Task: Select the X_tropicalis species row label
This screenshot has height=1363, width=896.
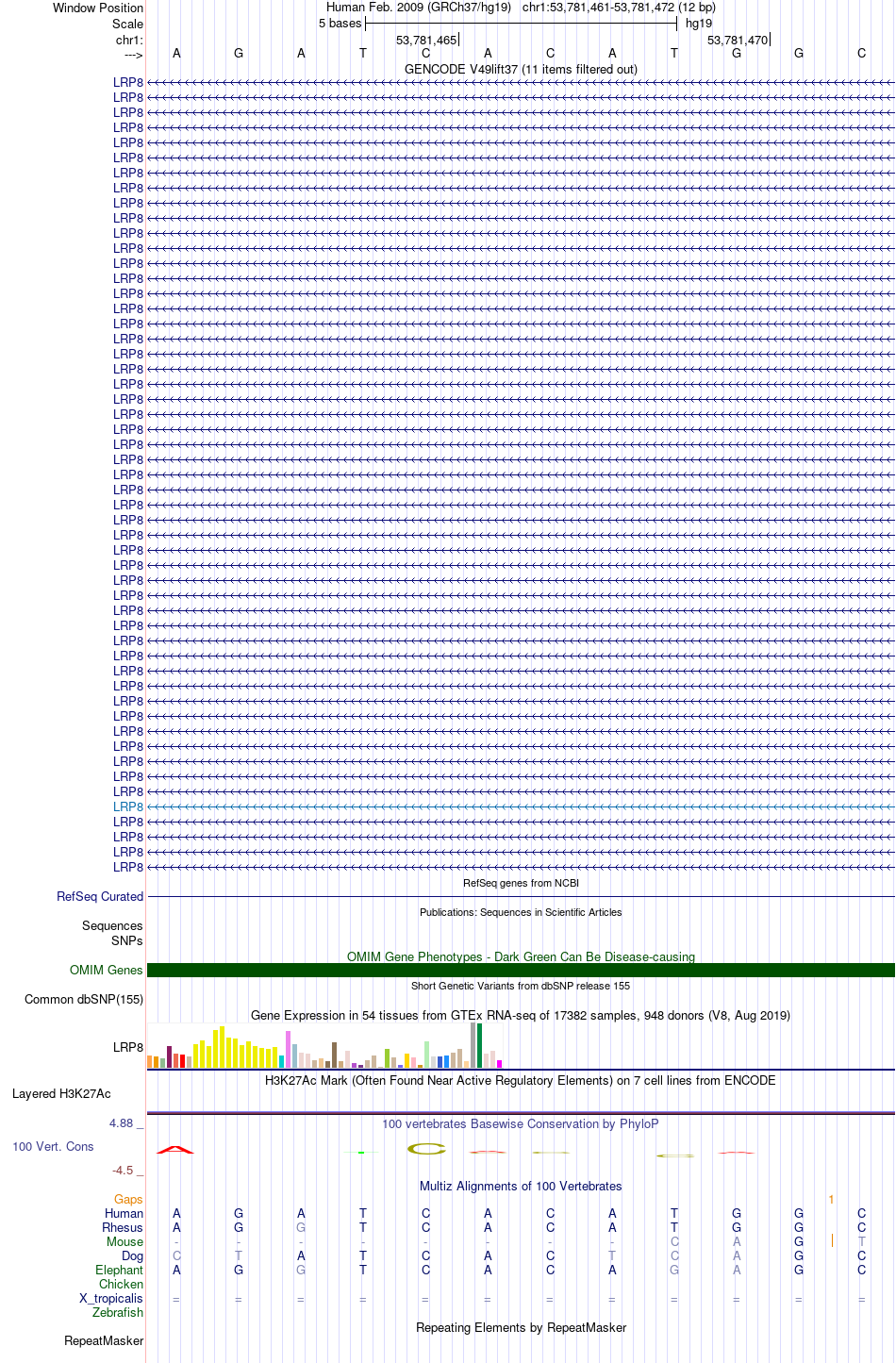Action: point(111,1298)
